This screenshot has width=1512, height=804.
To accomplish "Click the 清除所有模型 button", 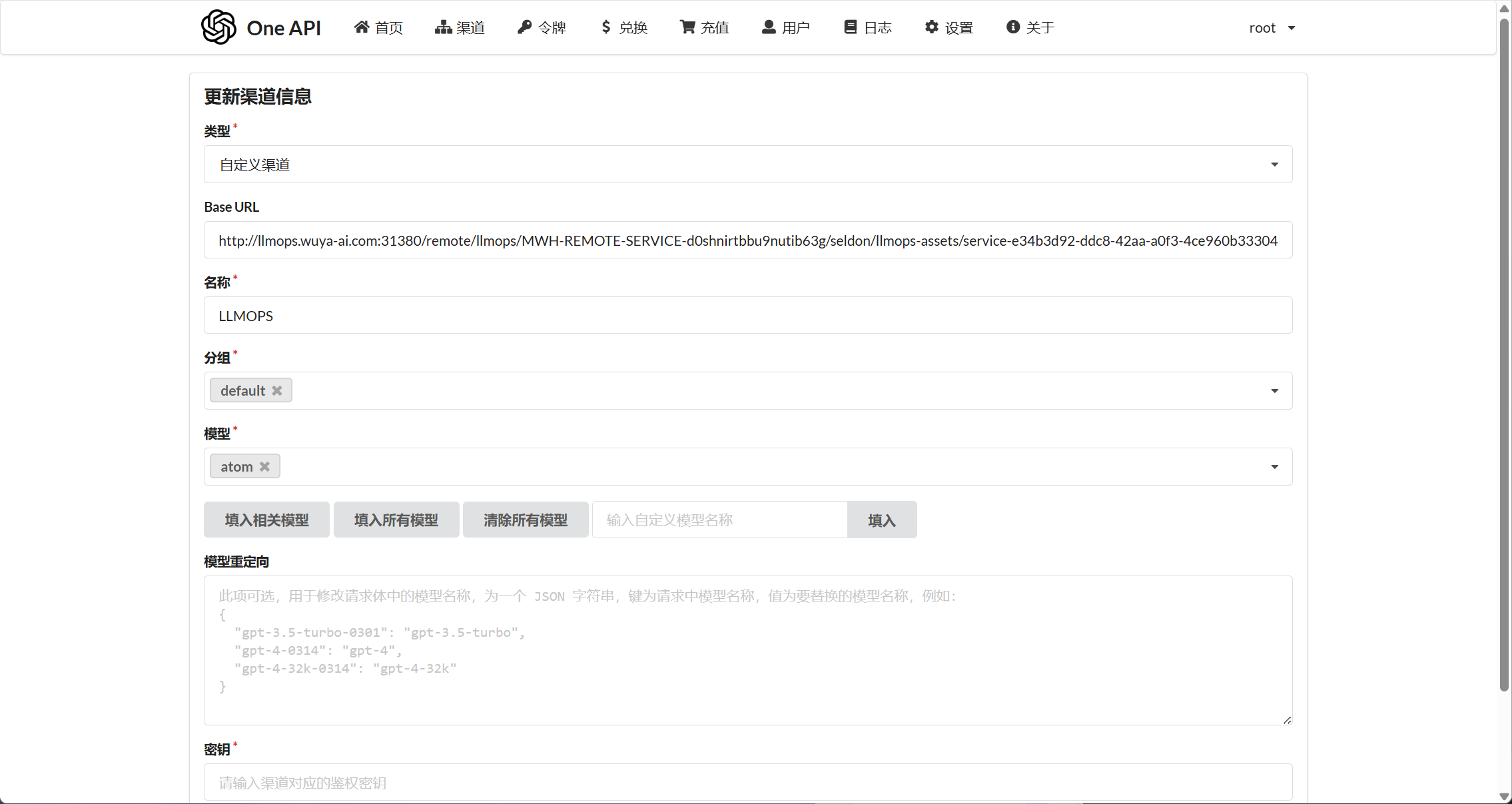I will coord(526,520).
